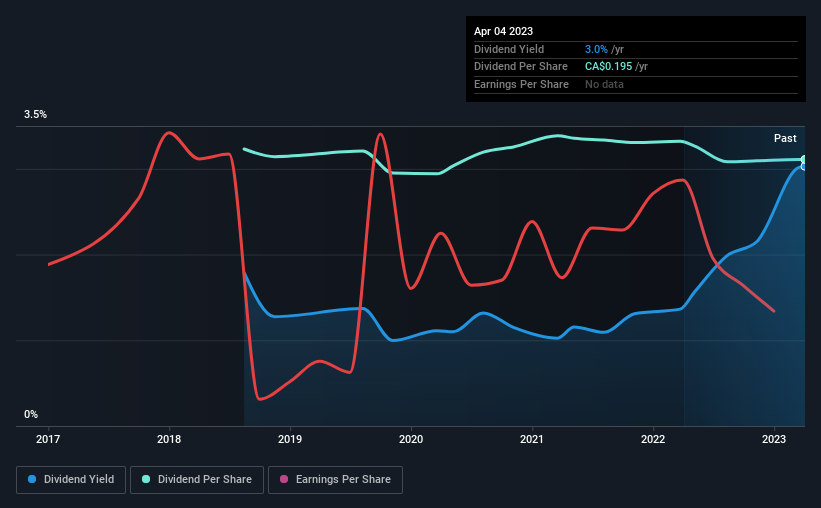Click the 2023 x-axis label
The height and width of the screenshot is (508, 821).
point(774,439)
